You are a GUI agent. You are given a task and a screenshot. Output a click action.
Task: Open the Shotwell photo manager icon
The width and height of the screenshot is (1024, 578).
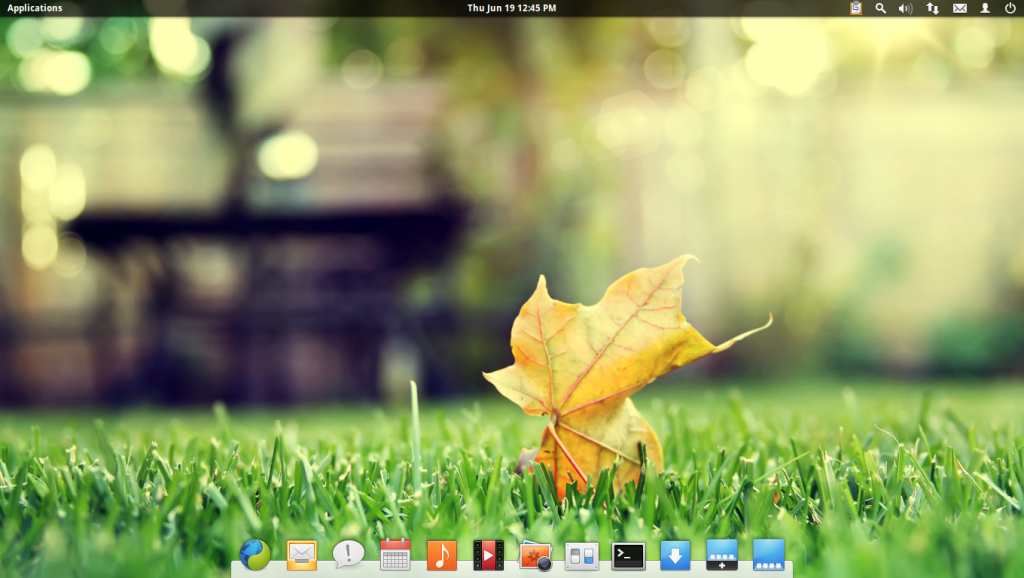point(533,556)
